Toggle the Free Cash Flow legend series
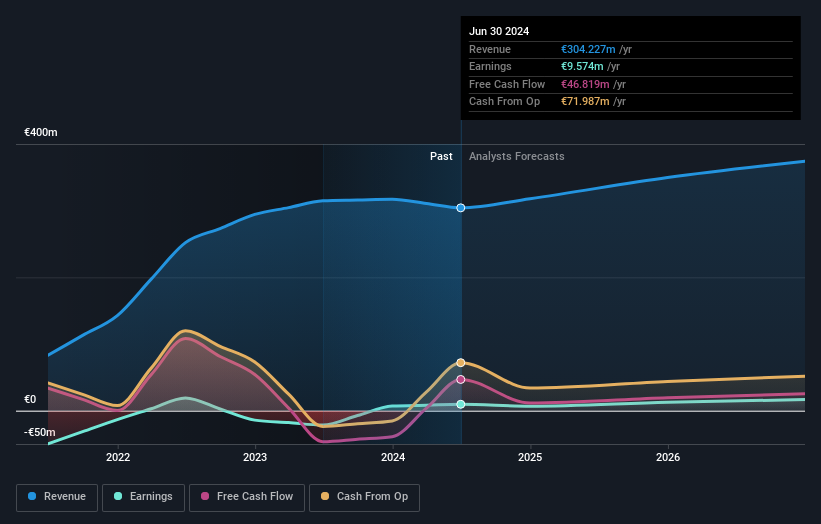The width and height of the screenshot is (821, 524). click(247, 497)
